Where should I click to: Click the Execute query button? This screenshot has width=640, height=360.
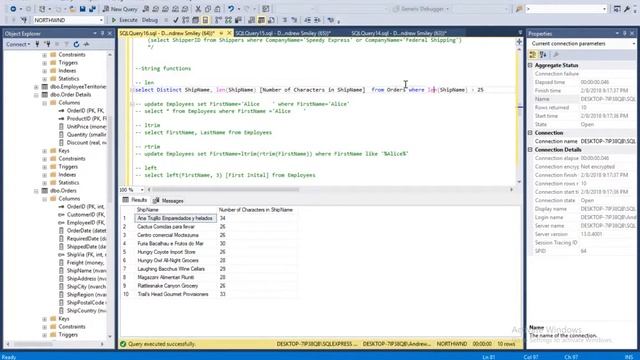click(x=124, y=20)
